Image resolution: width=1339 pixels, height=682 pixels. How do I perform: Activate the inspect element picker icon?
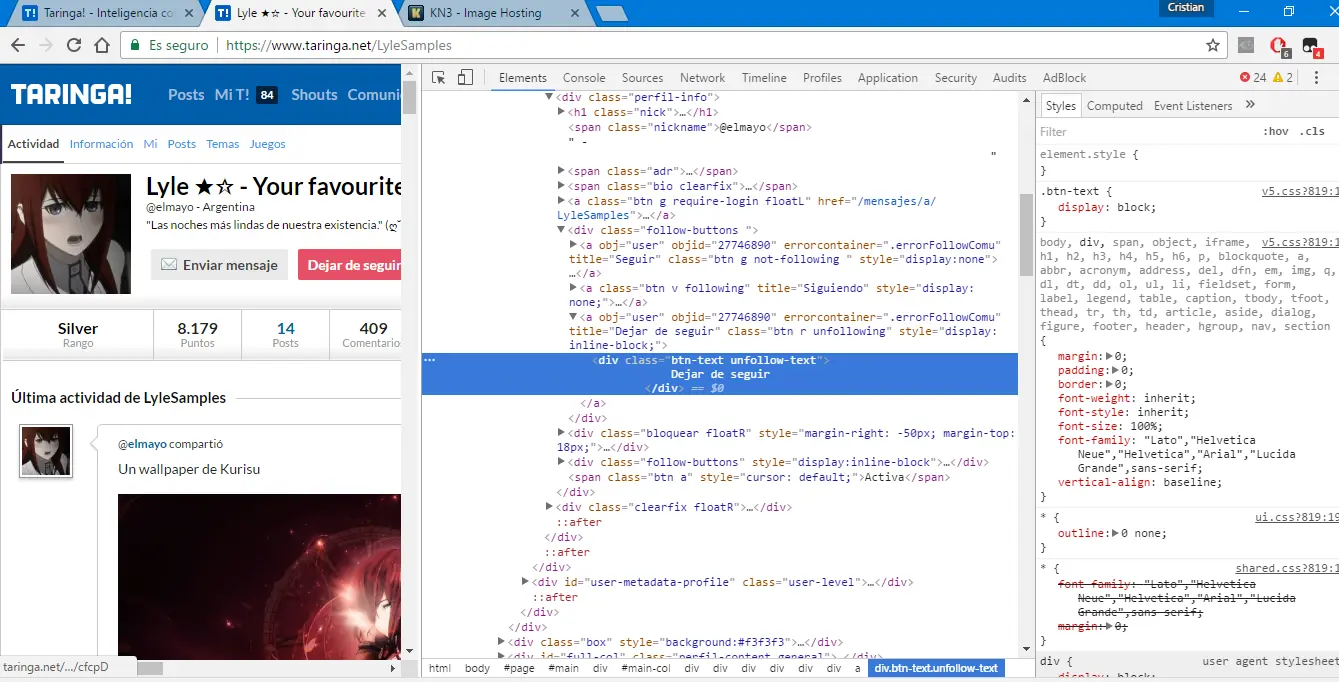(x=438, y=78)
